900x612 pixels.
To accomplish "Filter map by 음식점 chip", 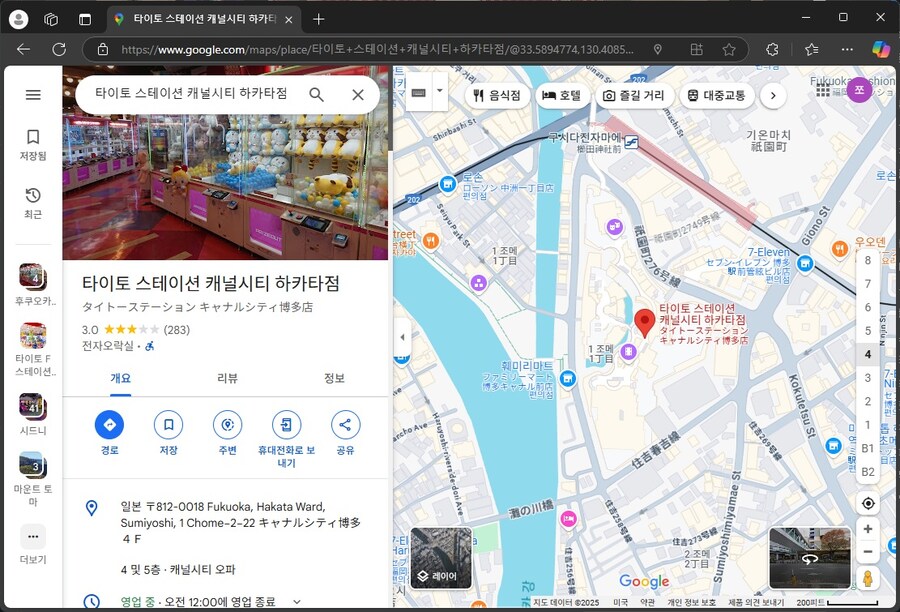I will pyautogui.click(x=496, y=95).
